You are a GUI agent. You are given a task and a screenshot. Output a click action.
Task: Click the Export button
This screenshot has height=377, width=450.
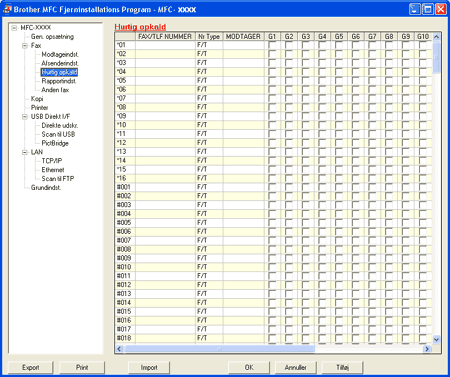pos(30,367)
